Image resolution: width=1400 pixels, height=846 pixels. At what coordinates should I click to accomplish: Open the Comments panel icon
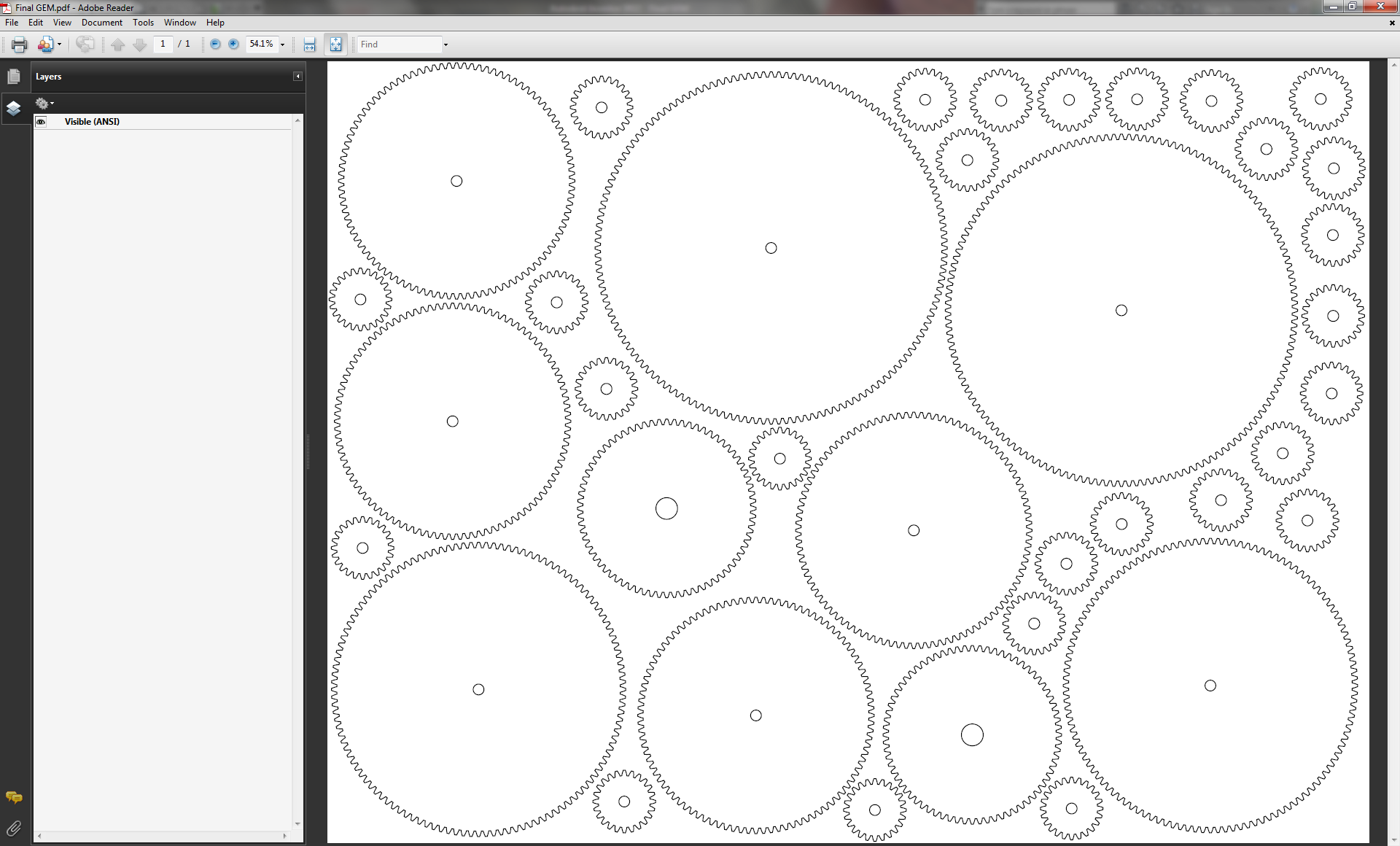(x=14, y=797)
